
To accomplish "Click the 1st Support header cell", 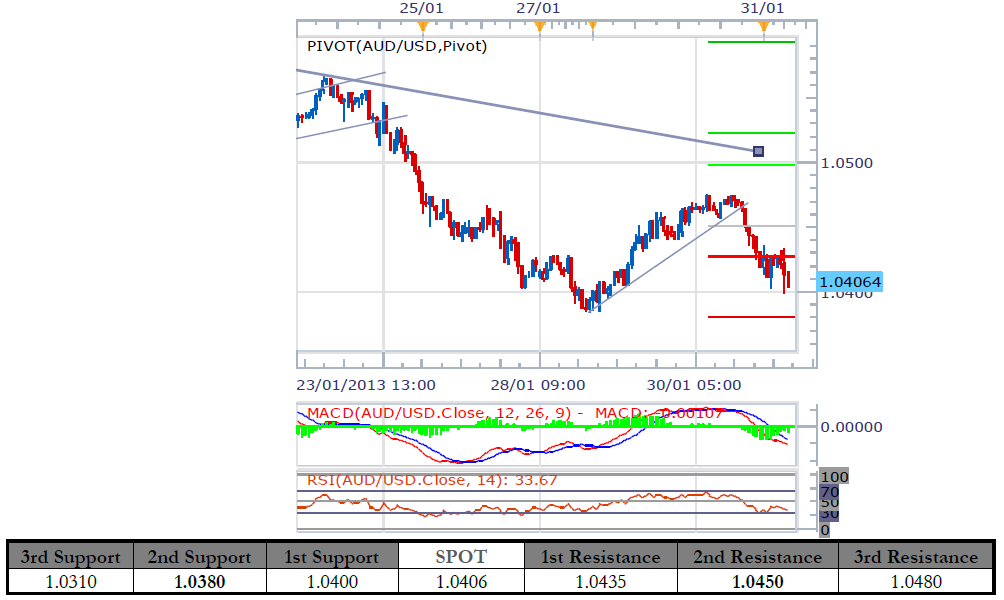I will 332,556.
